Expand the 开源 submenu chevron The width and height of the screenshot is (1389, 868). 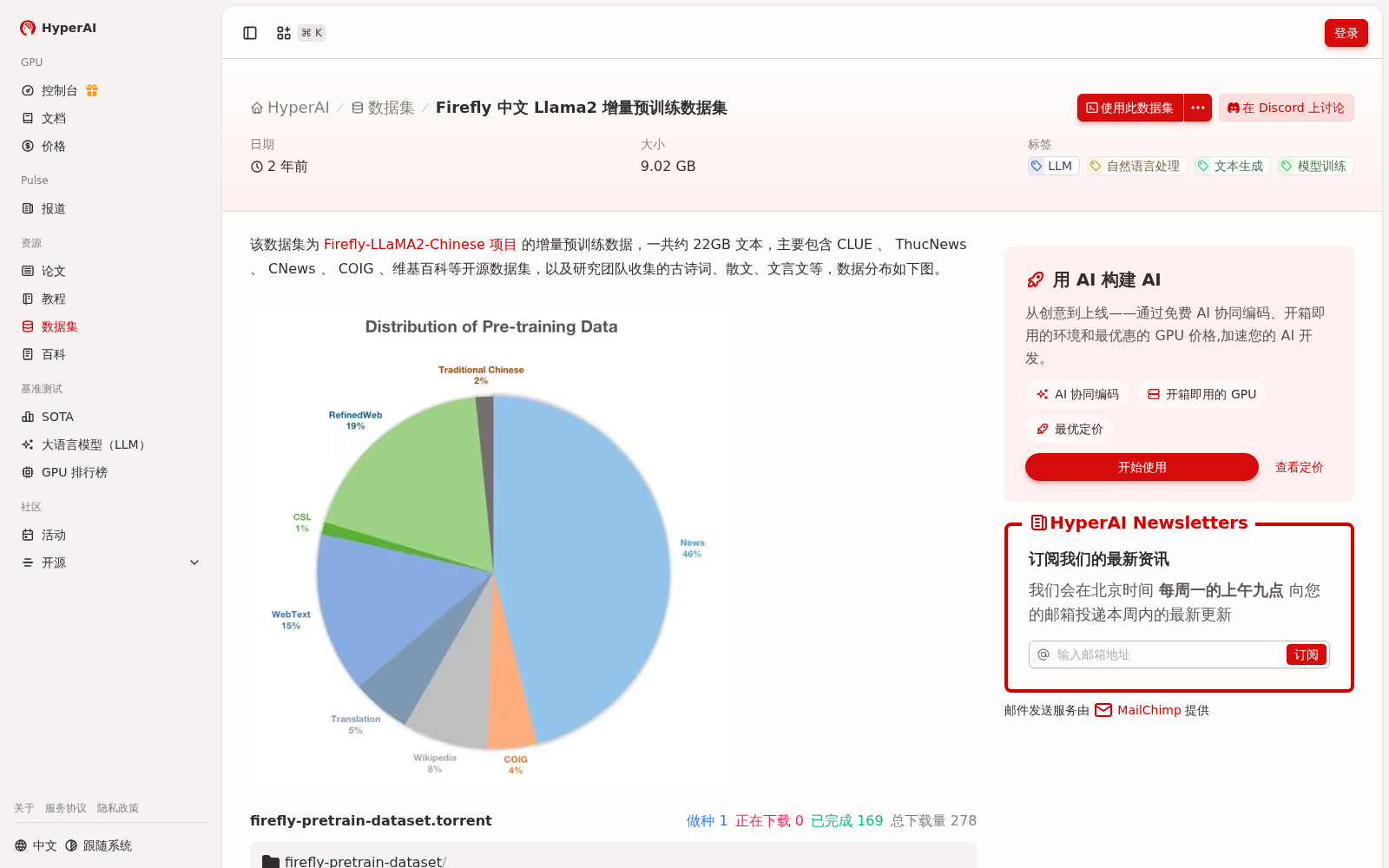(x=194, y=562)
